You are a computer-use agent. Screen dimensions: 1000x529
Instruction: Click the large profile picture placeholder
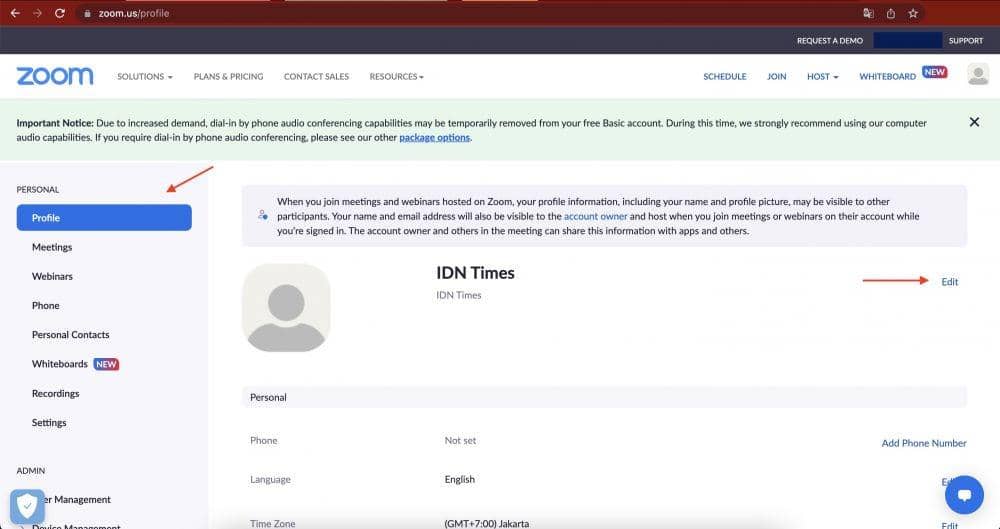click(286, 308)
